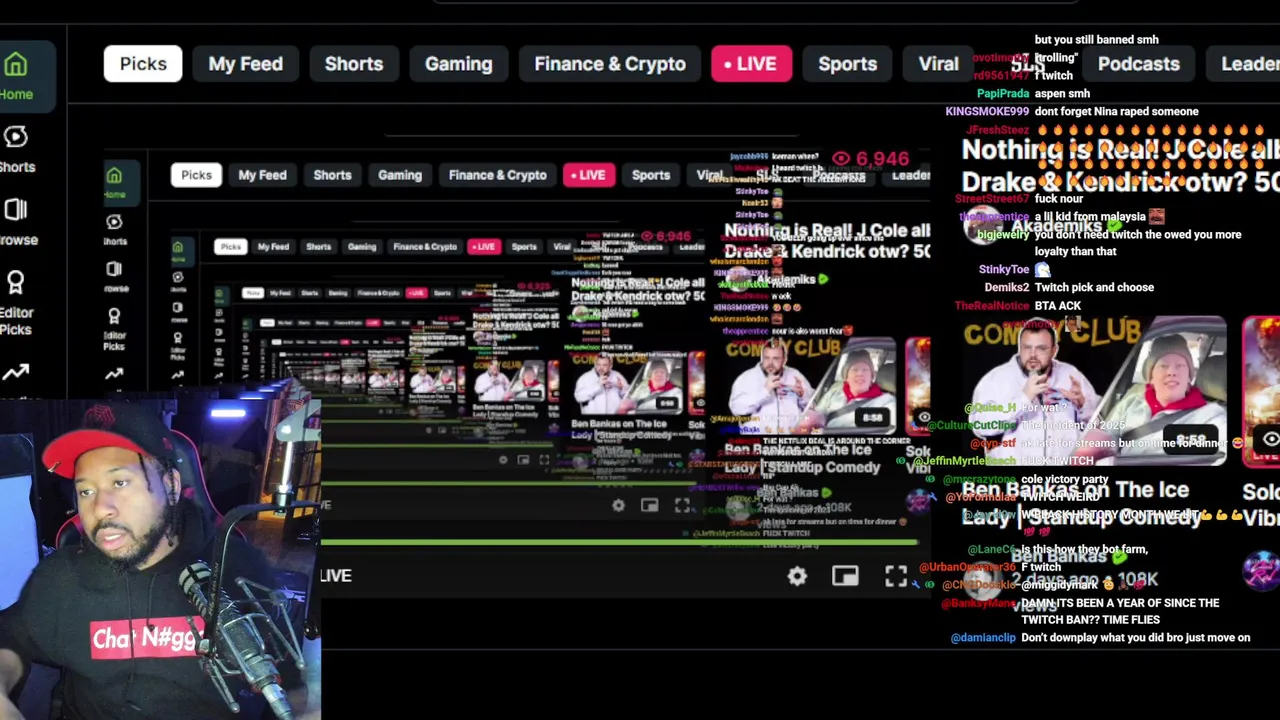This screenshot has height=720, width=1280.
Task: Click the nested Shorts sidebar icon
Action: [x=114, y=229]
